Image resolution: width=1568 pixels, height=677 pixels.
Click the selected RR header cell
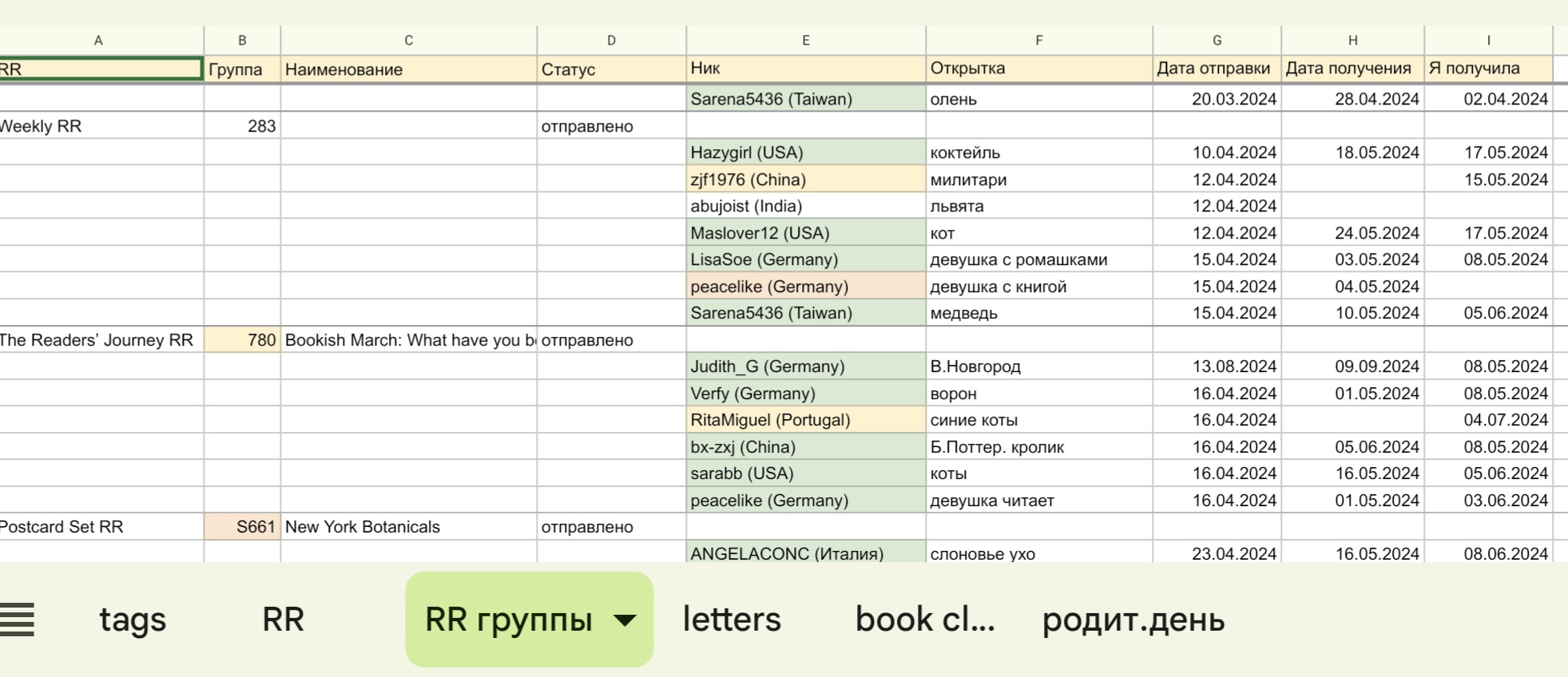tap(101, 69)
